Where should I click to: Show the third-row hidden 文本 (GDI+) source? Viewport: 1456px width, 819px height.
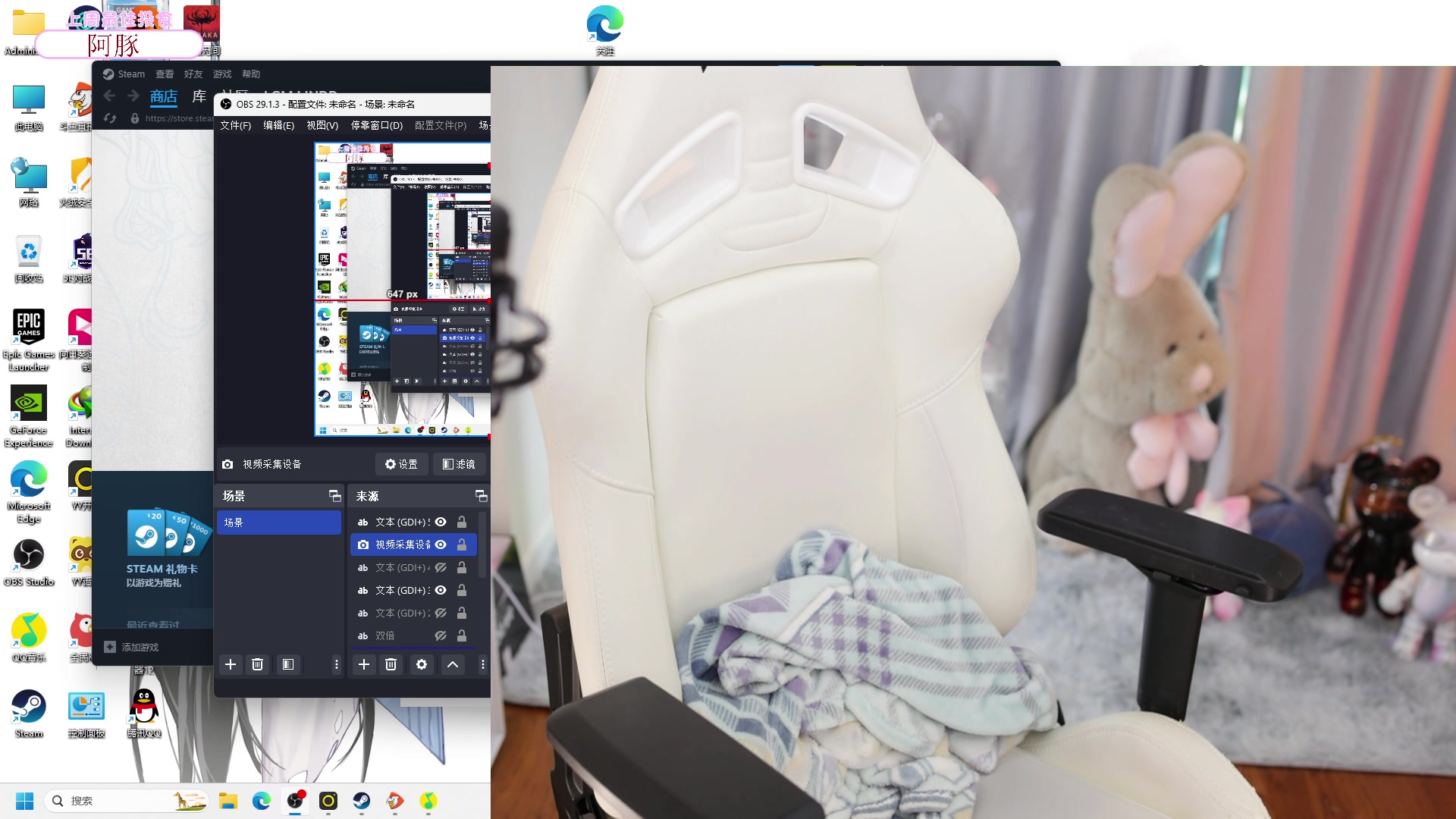coord(441,567)
